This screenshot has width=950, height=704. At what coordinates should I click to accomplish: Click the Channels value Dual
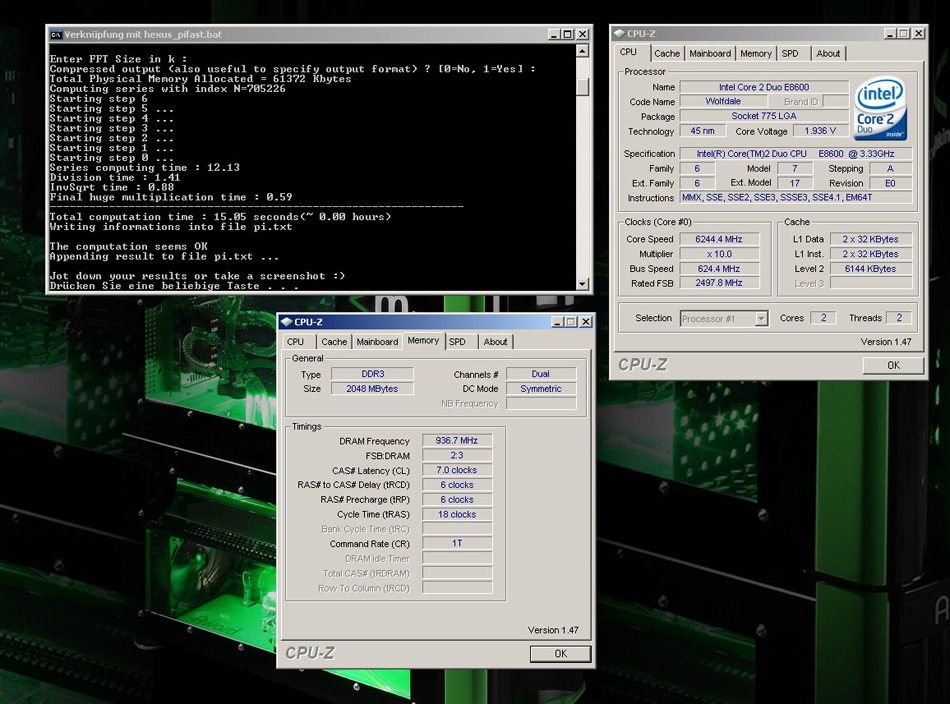tap(540, 374)
